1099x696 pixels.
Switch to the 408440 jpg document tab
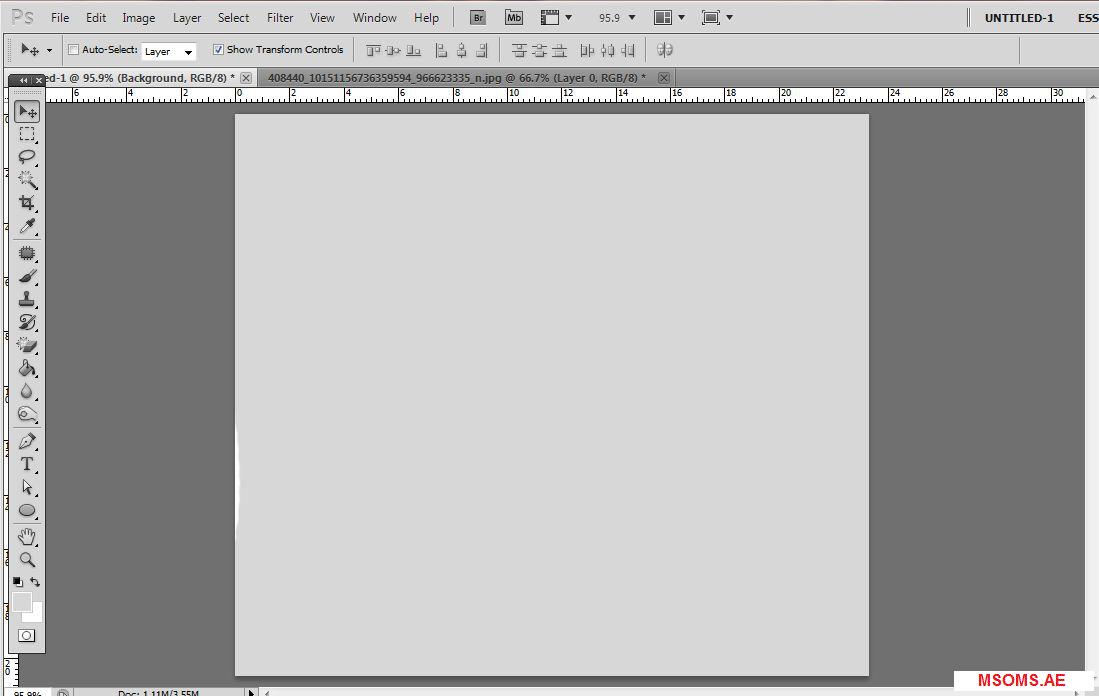(456, 77)
